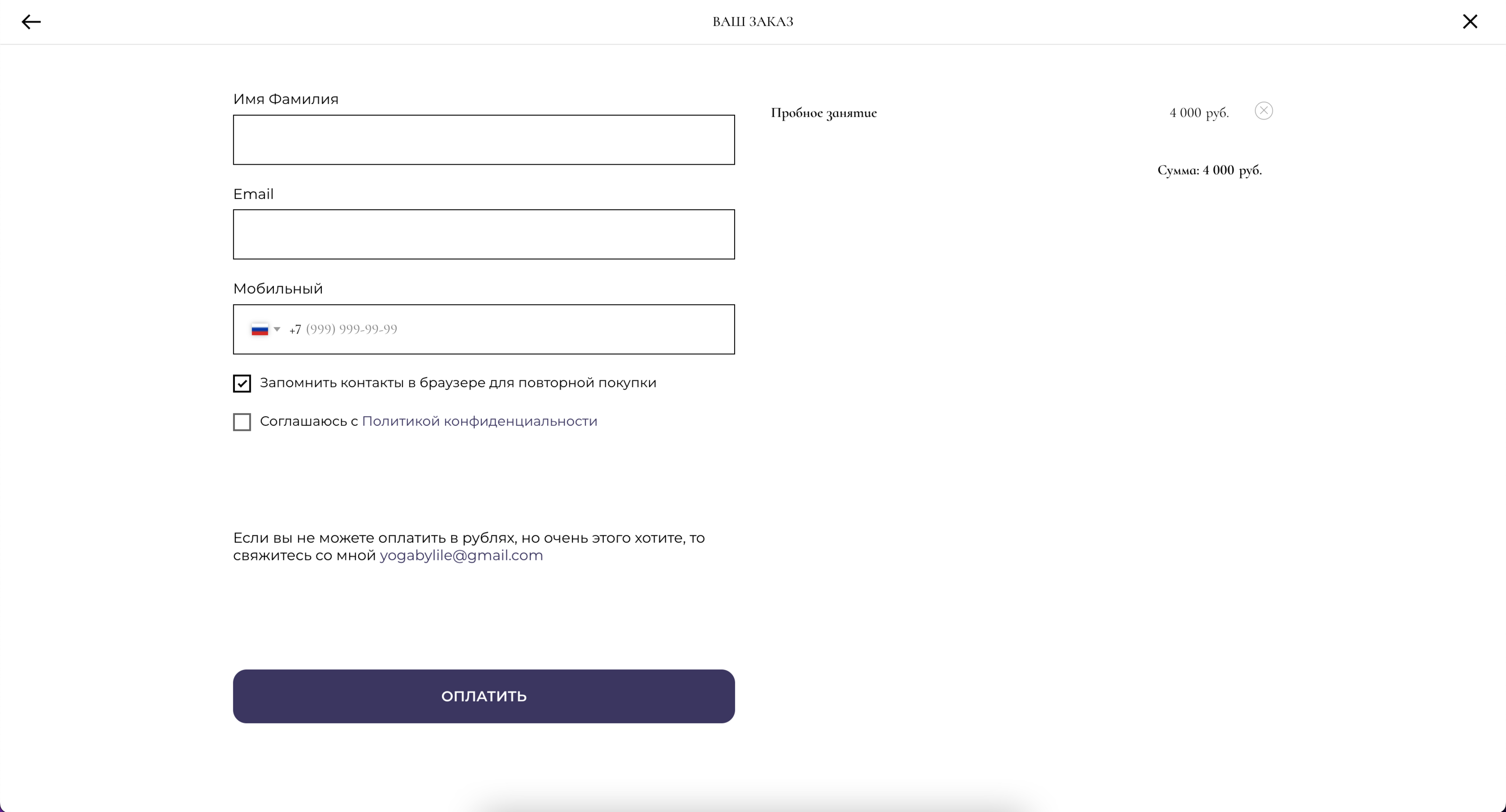Close the order window with the X icon
The height and width of the screenshot is (812, 1506).
(1470, 22)
